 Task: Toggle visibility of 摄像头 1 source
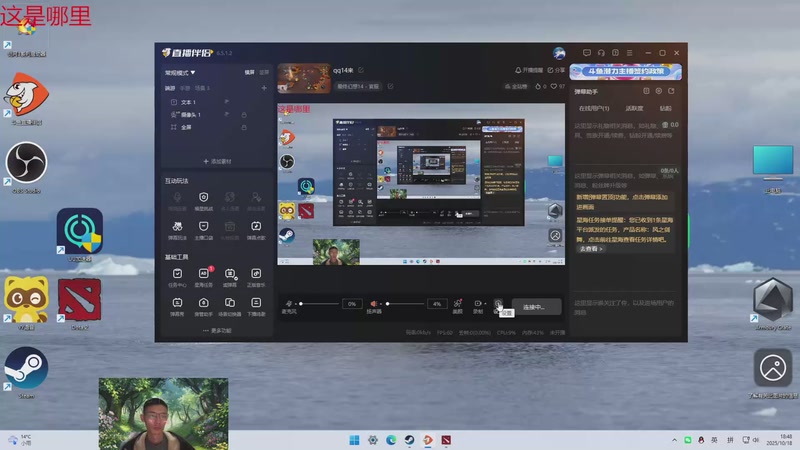click(x=227, y=114)
